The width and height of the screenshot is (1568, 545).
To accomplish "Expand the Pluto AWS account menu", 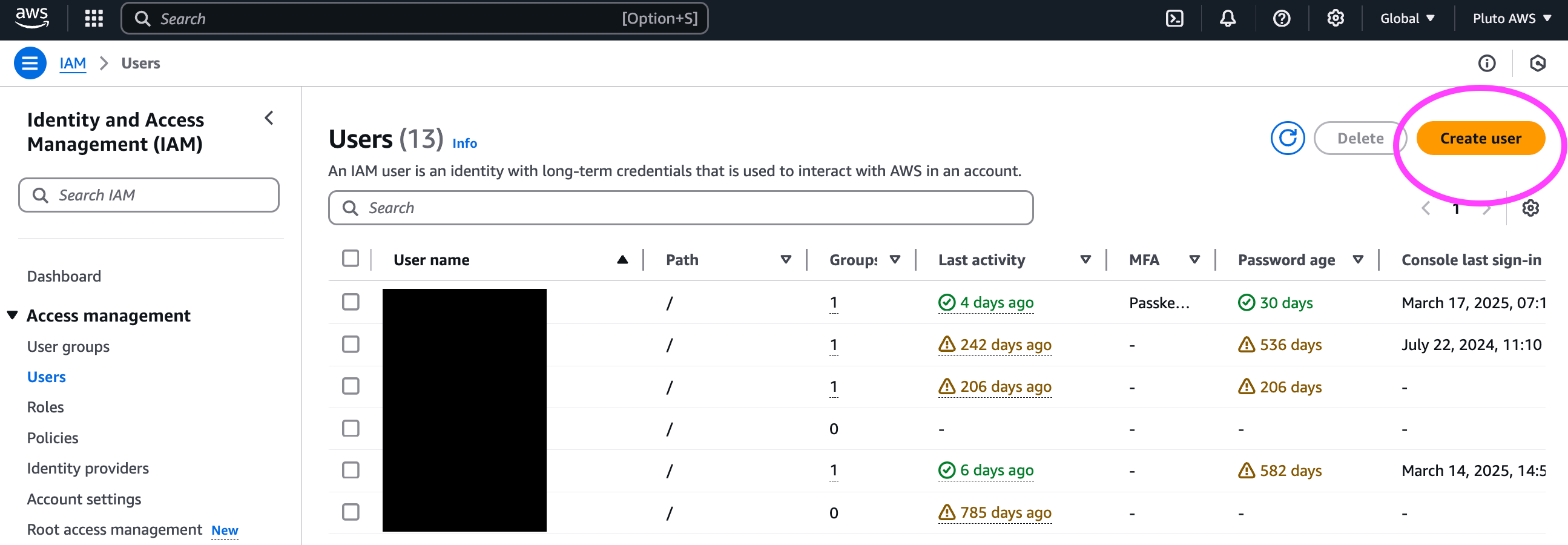I will [x=1510, y=19].
